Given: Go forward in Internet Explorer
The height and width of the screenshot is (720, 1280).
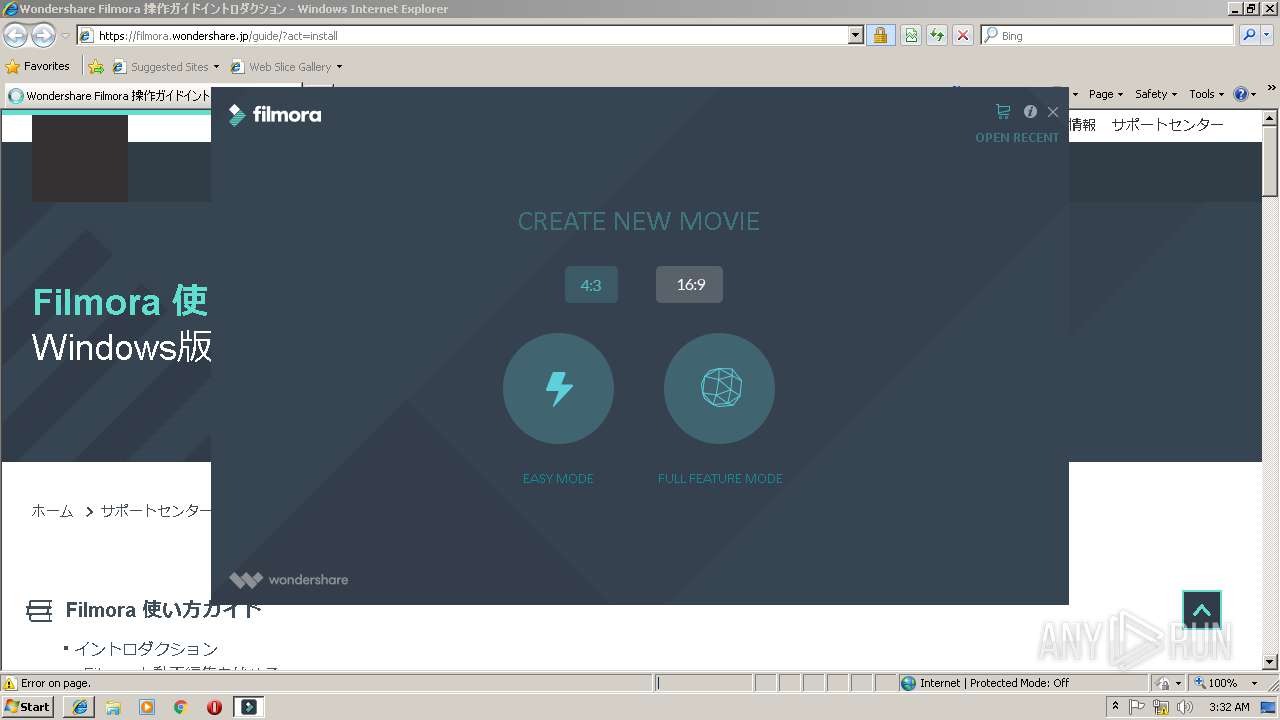Looking at the screenshot, I should point(43,36).
